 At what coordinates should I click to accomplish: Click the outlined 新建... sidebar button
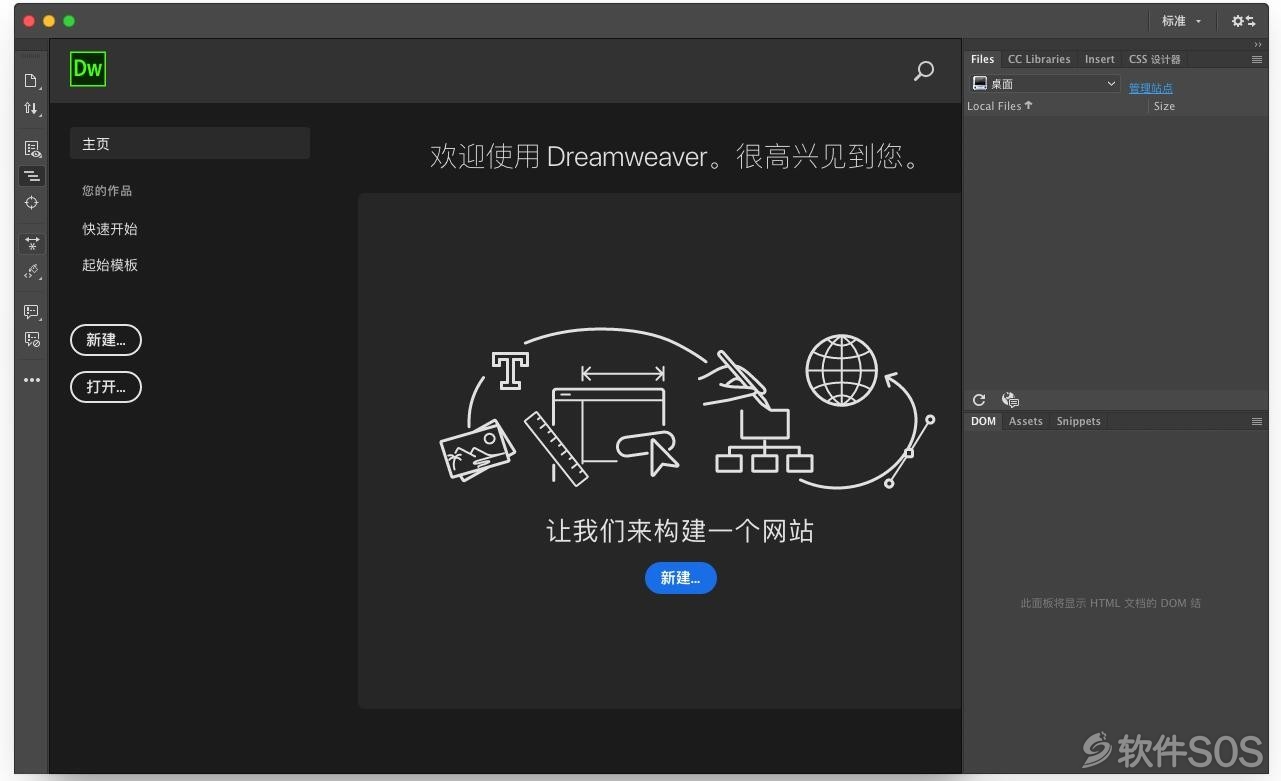point(106,340)
